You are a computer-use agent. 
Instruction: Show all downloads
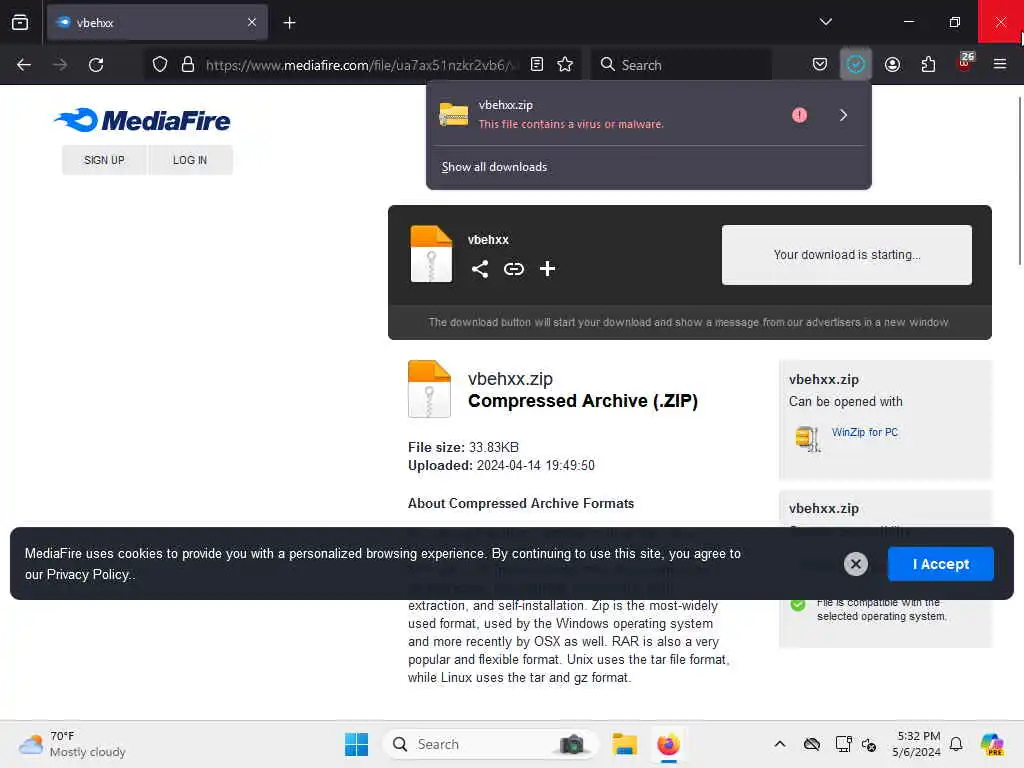point(494,167)
